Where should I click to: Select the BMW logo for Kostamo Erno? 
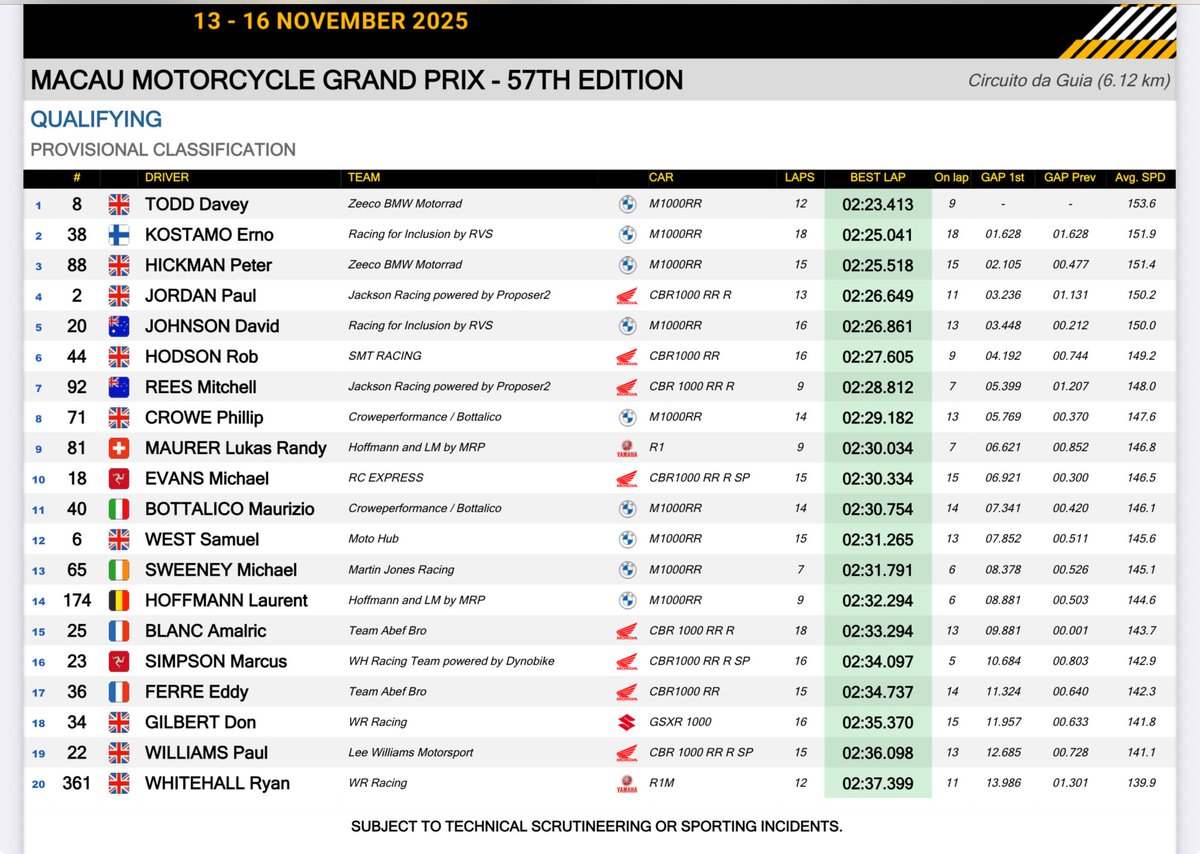627,234
